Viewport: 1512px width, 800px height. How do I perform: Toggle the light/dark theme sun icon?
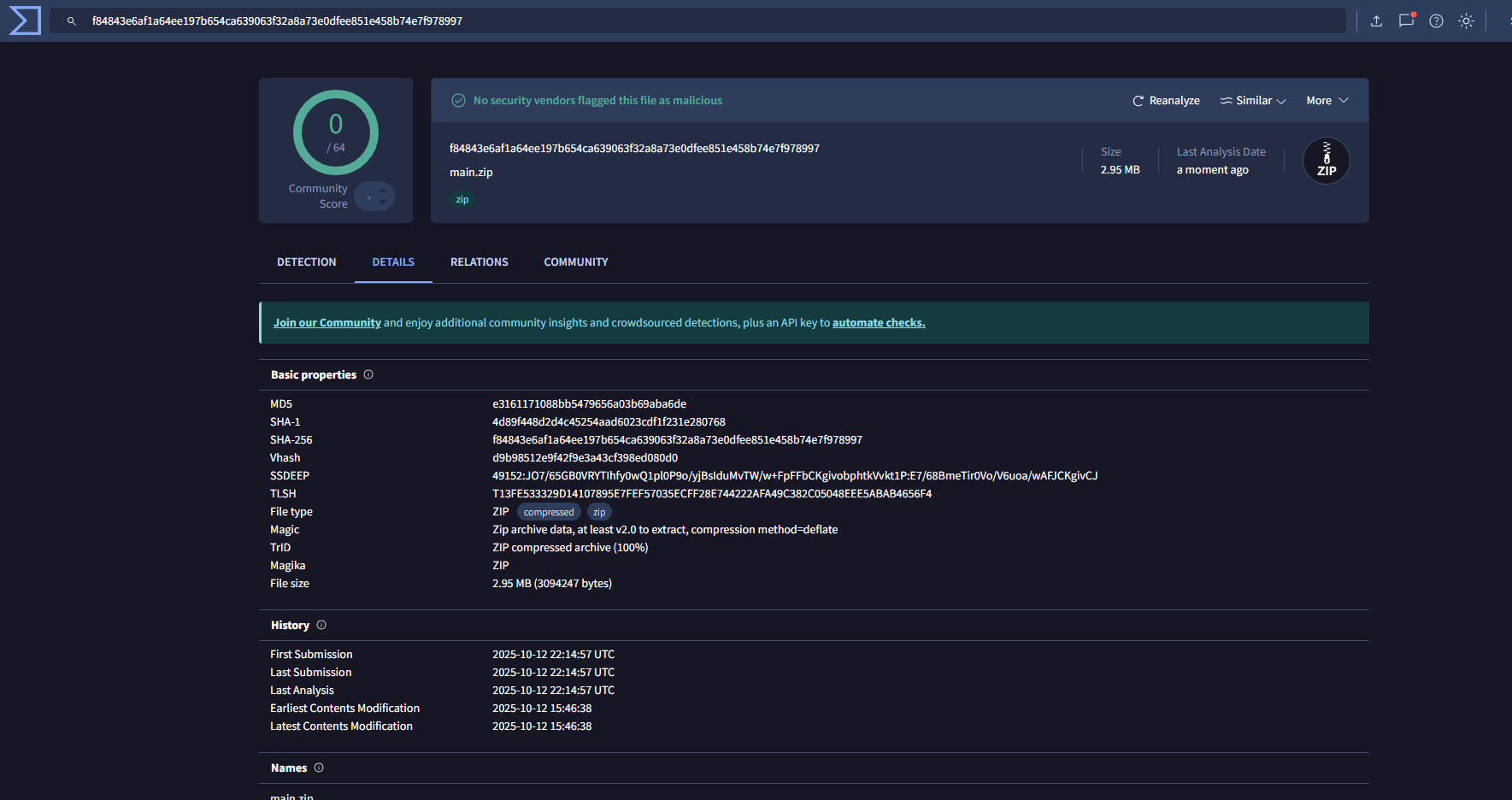pyautogui.click(x=1466, y=21)
